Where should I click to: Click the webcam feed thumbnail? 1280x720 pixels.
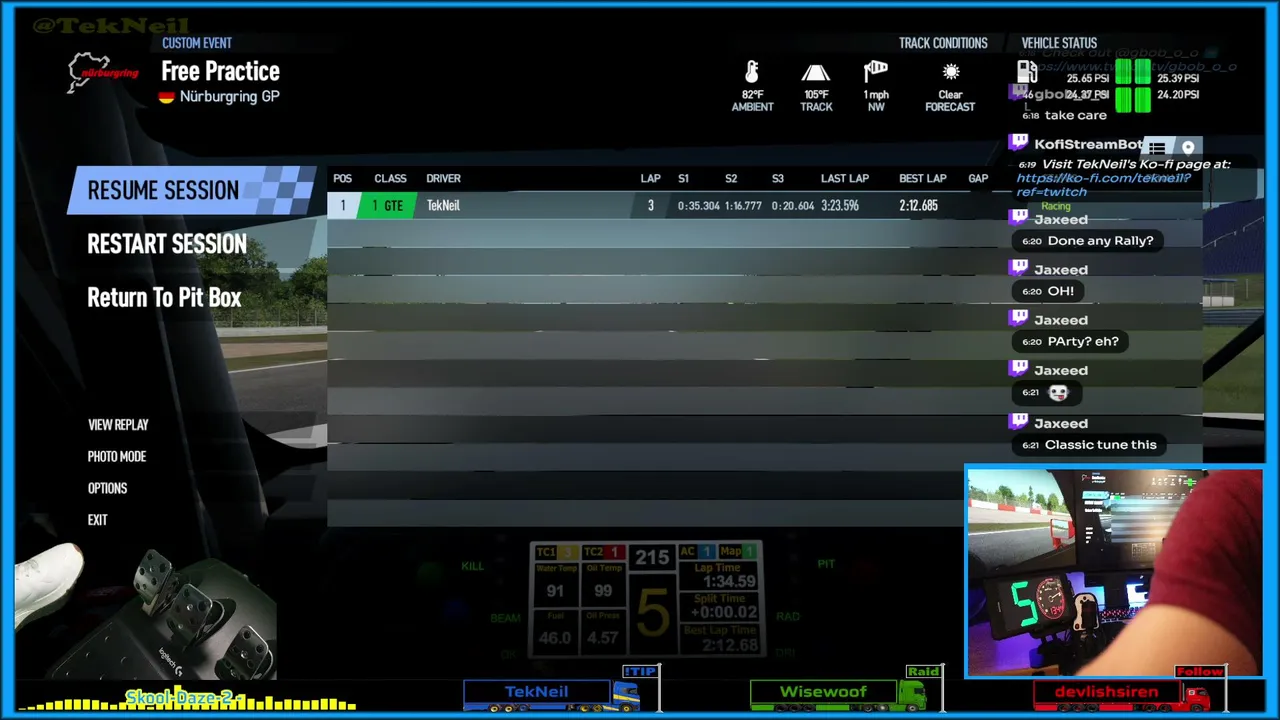coord(1114,572)
